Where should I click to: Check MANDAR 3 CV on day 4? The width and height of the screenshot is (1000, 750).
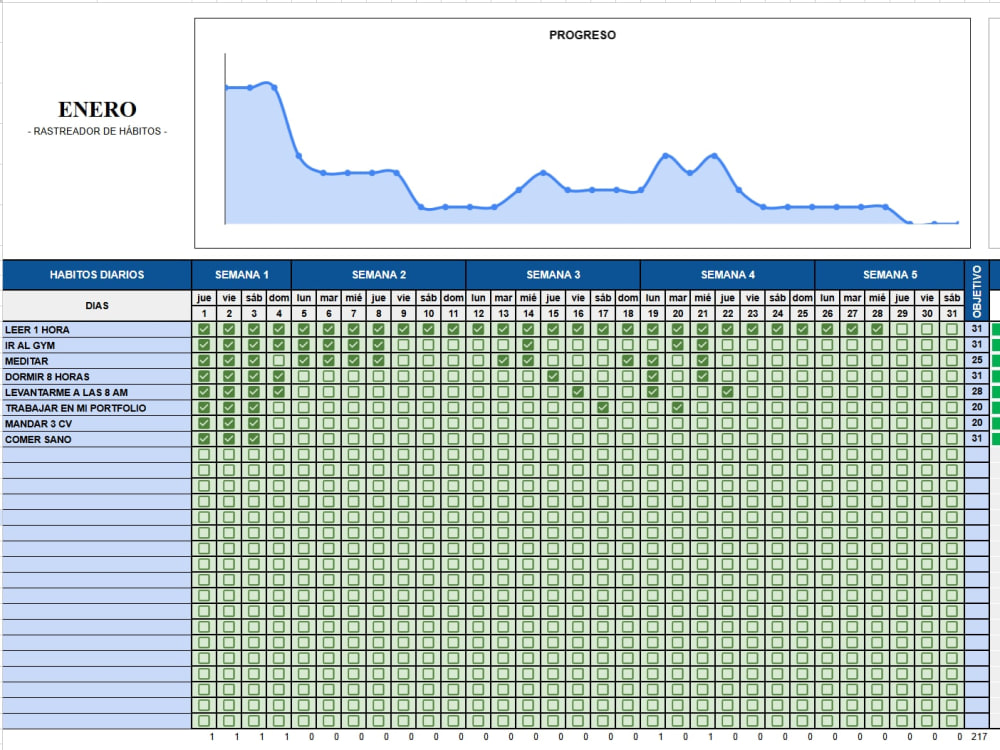coord(279,423)
